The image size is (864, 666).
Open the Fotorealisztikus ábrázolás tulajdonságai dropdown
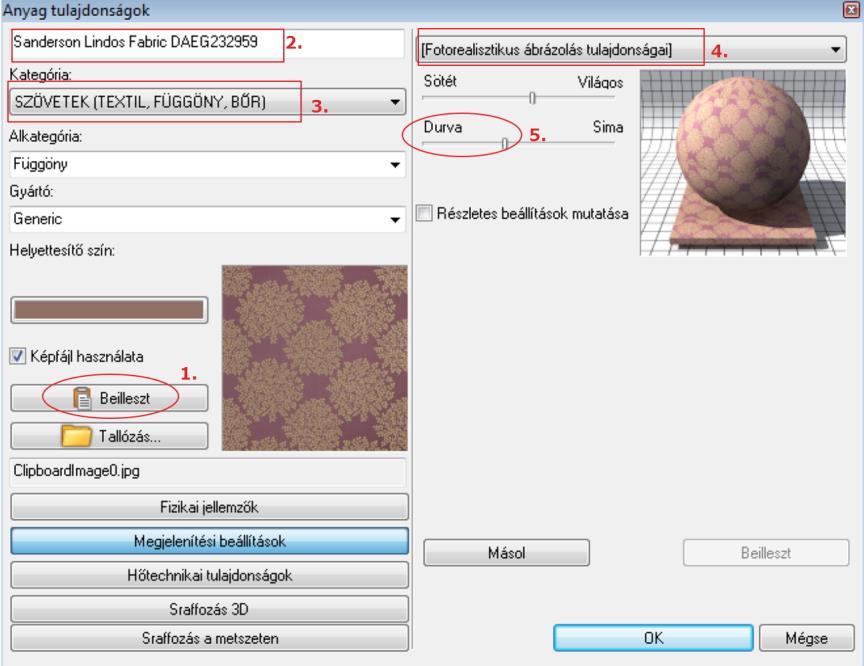coord(631,50)
